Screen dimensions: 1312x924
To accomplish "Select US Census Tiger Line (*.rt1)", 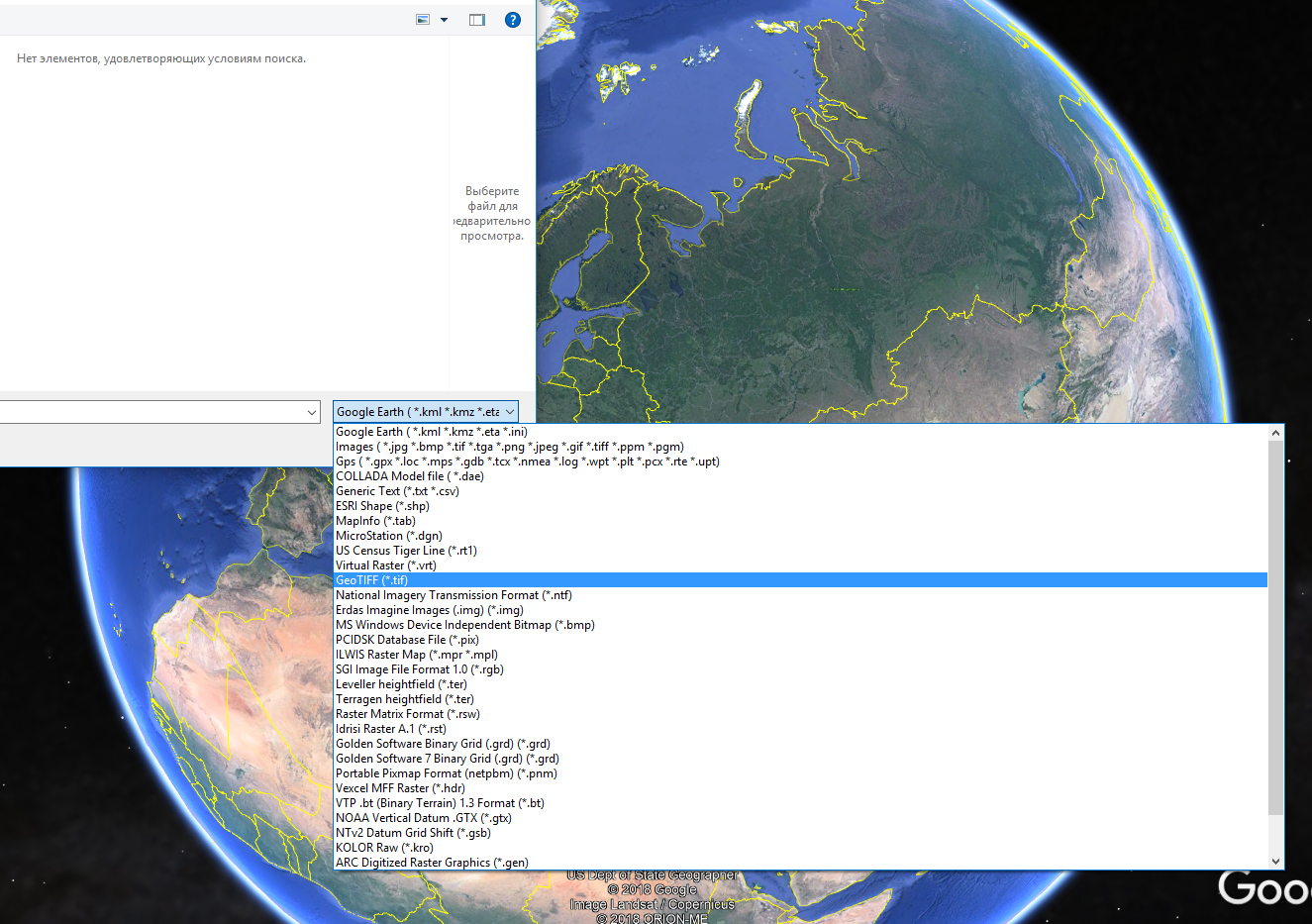I will coord(800,551).
